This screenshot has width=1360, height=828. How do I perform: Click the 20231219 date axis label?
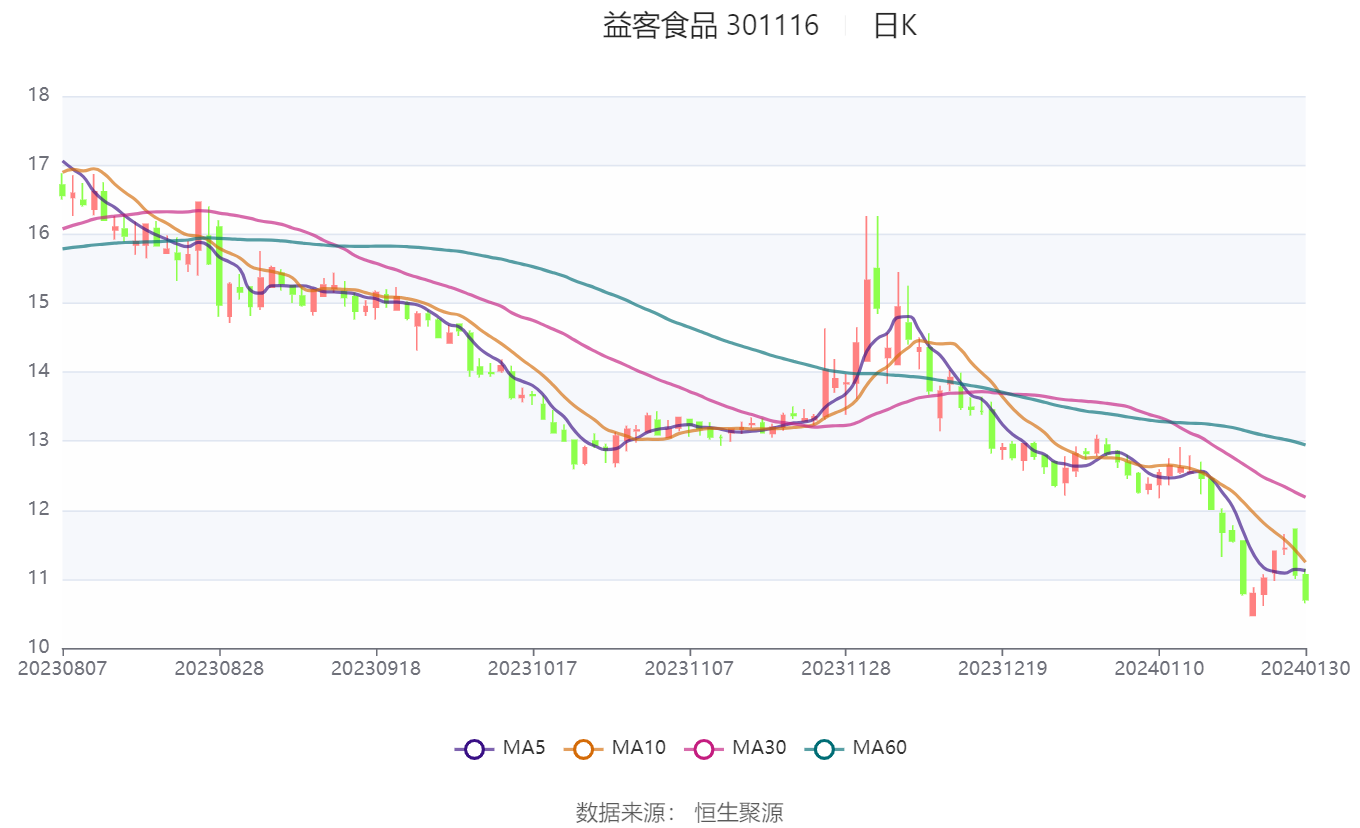1003,668
